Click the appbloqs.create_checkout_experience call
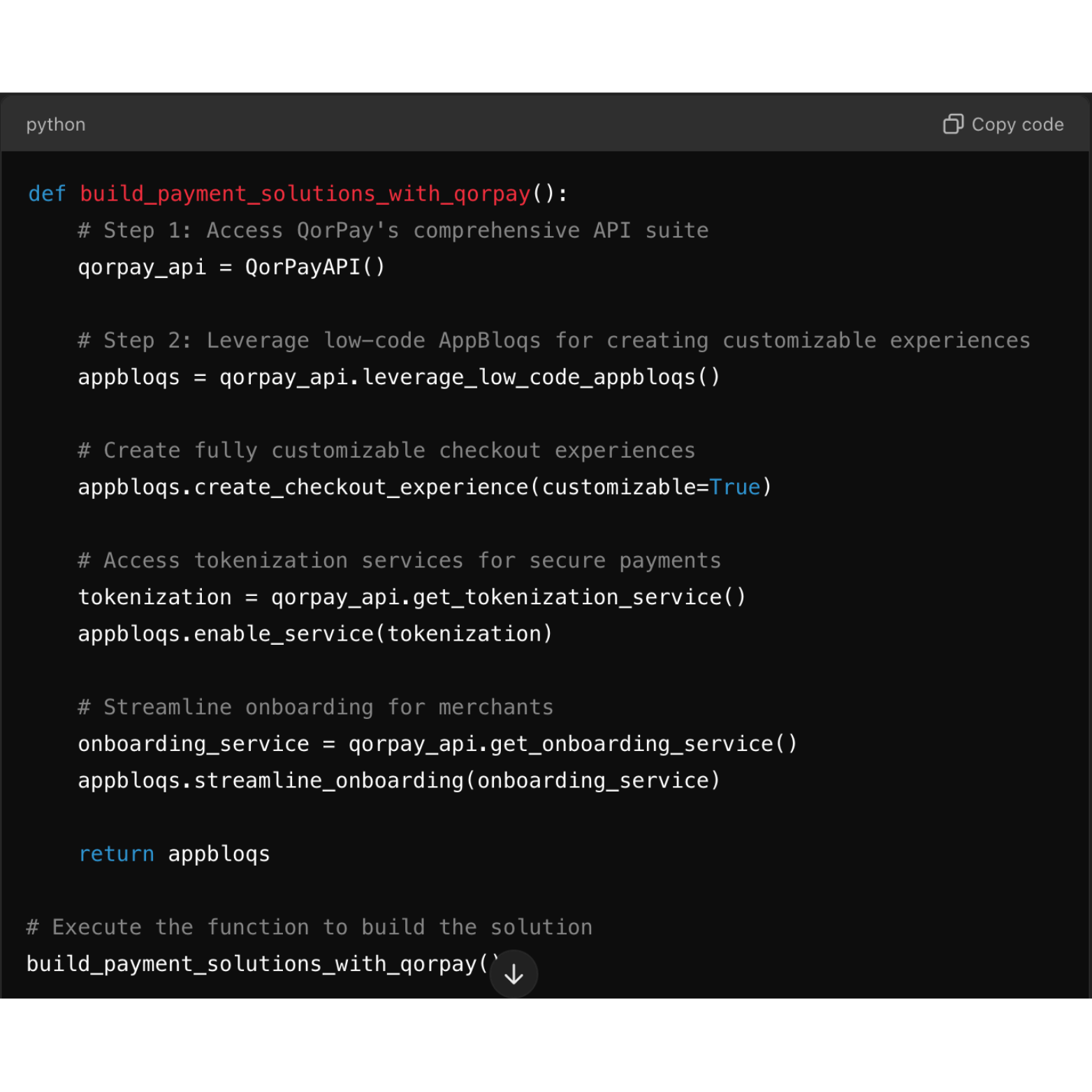The image size is (1092, 1092). click(425, 487)
